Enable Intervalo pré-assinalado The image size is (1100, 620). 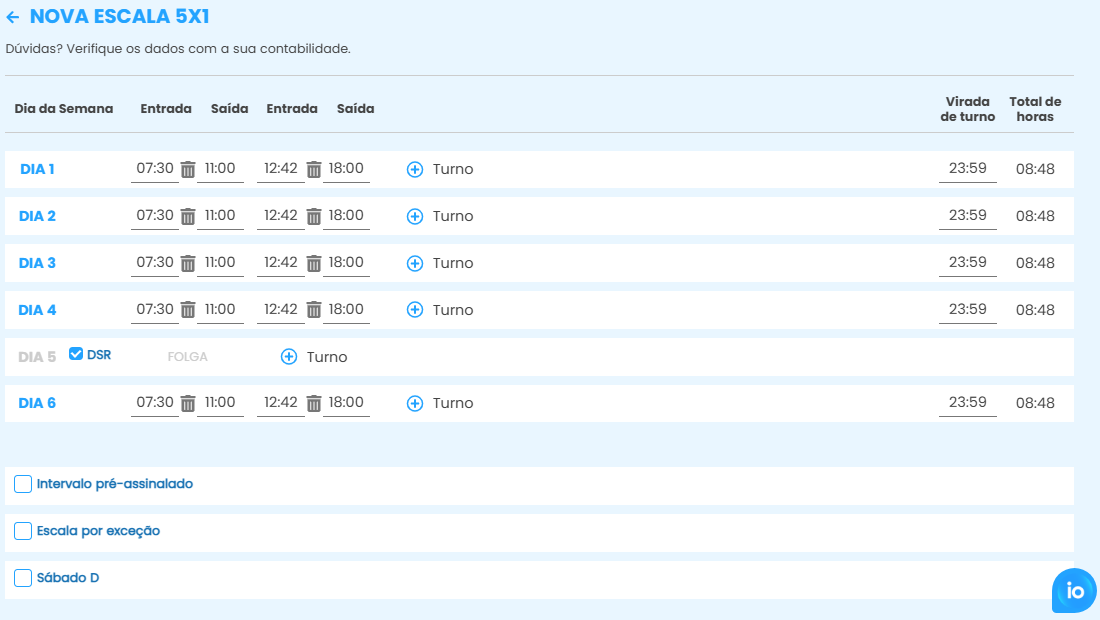pyautogui.click(x=23, y=484)
